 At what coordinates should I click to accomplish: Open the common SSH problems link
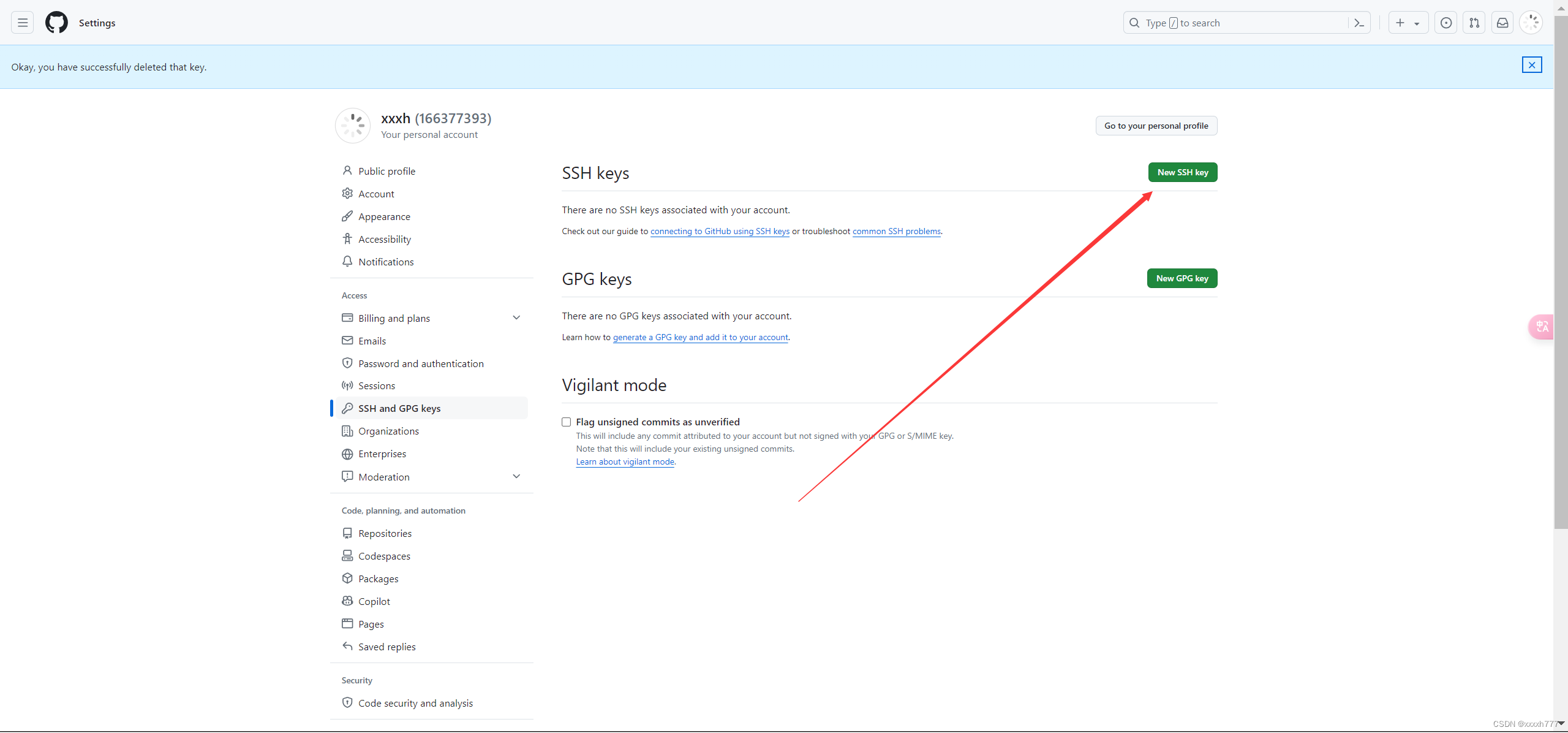tap(896, 231)
